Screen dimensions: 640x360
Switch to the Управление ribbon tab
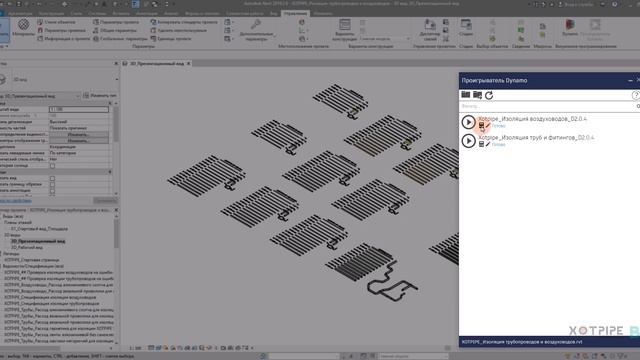[295, 13]
